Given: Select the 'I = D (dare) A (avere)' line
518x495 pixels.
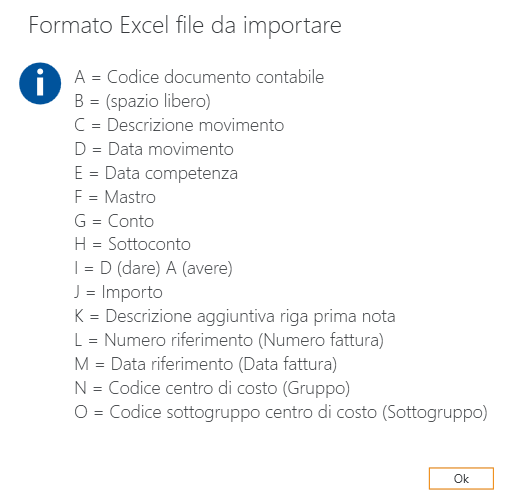Looking at the screenshot, I should [x=153, y=268].
